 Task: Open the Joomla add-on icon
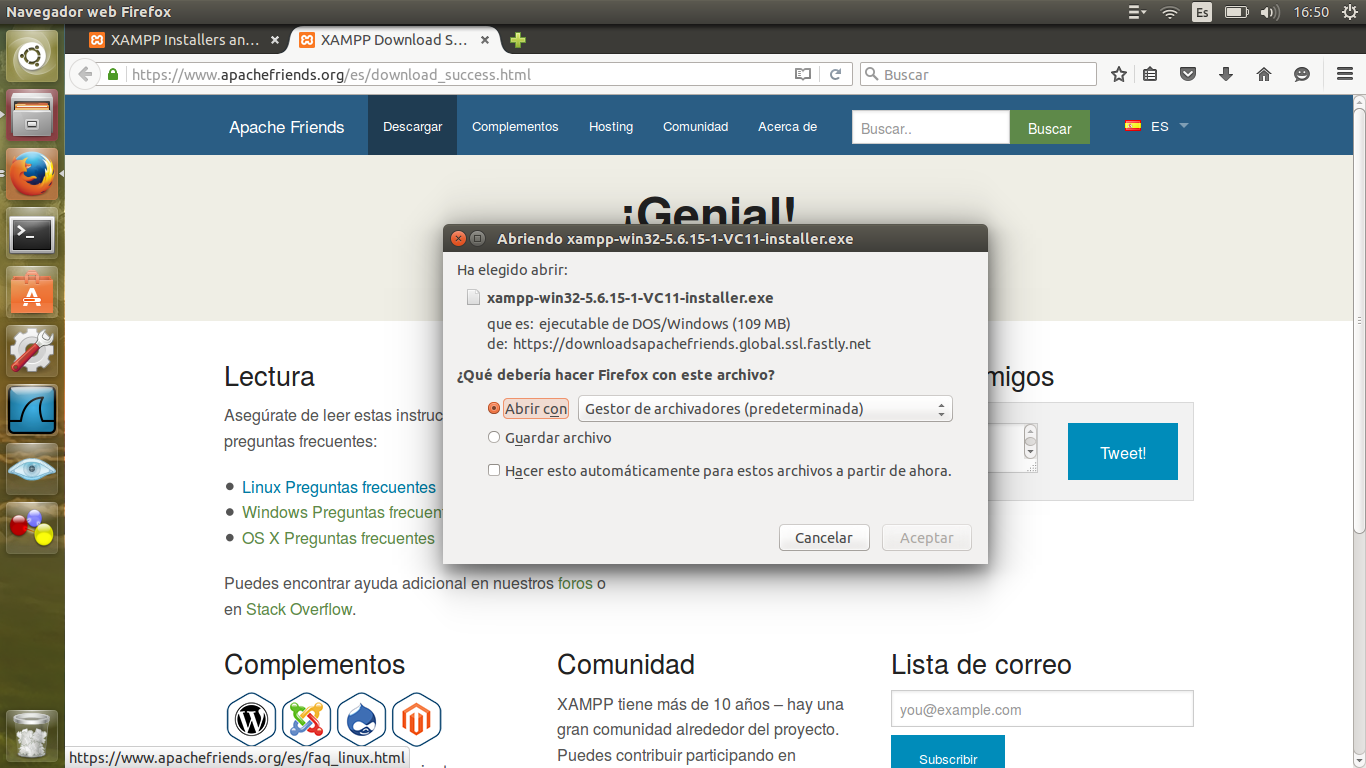click(x=306, y=718)
